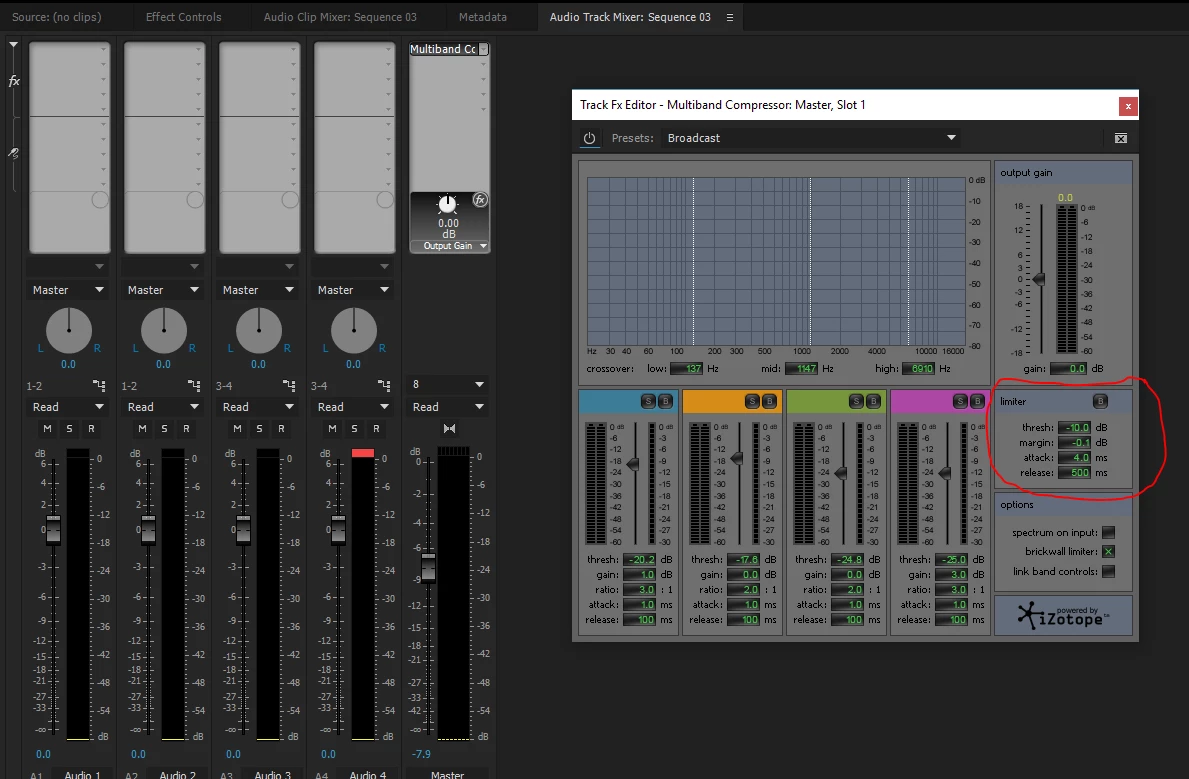This screenshot has width=1189, height=779.
Task: Click the blue band ratio 3.0 field
Action: 640,589
